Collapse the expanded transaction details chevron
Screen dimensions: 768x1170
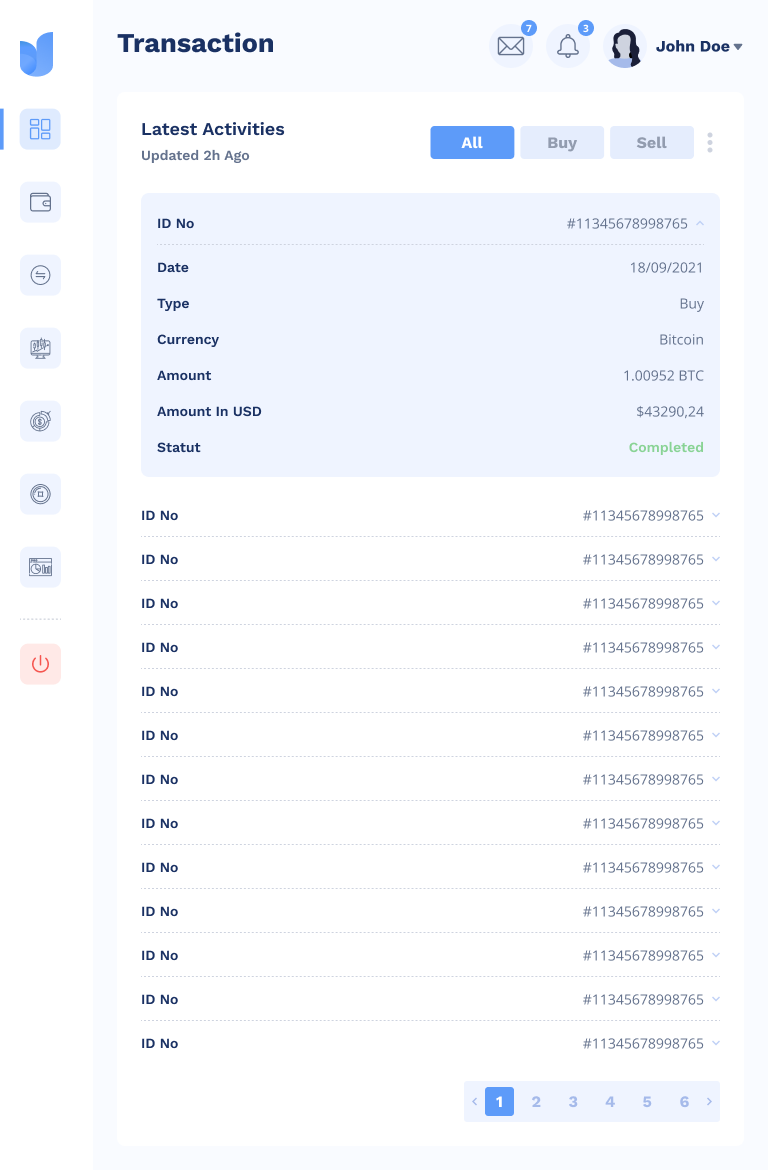(700, 223)
